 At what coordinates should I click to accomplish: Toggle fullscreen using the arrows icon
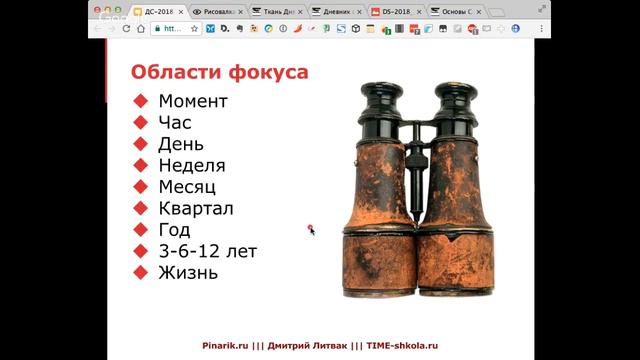pyautogui.click(x=542, y=9)
